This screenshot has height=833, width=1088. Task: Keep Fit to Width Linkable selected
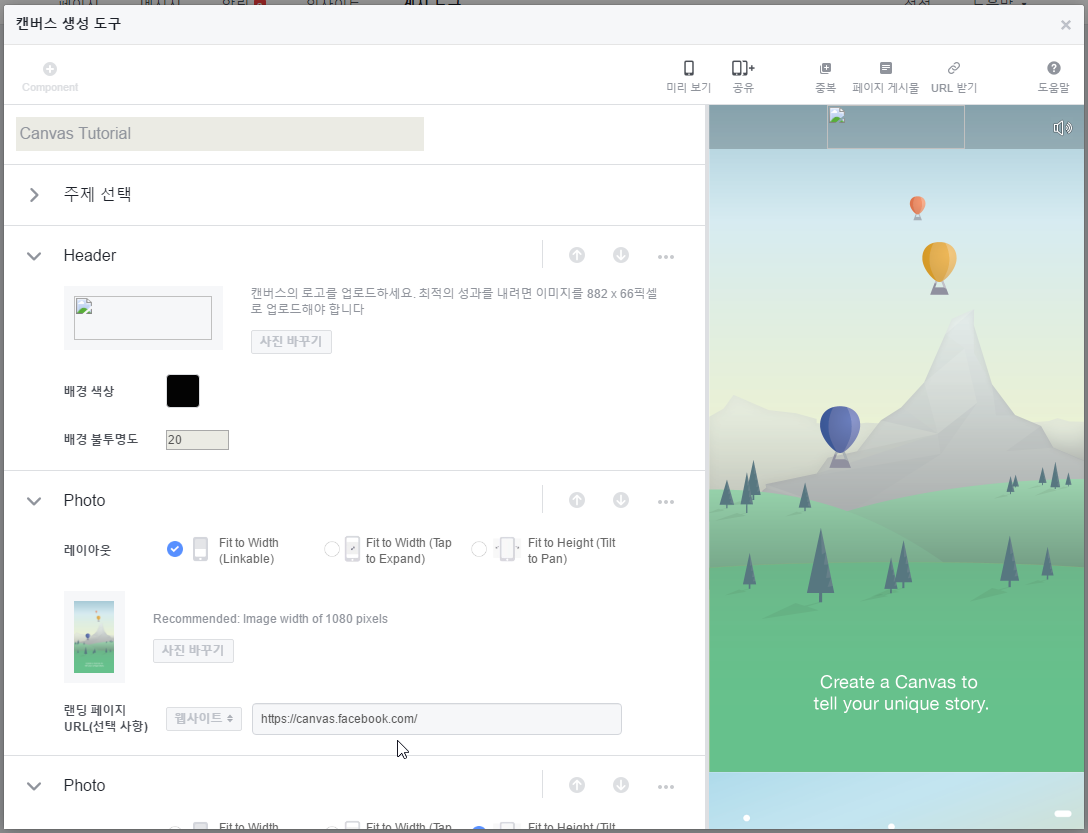174,549
